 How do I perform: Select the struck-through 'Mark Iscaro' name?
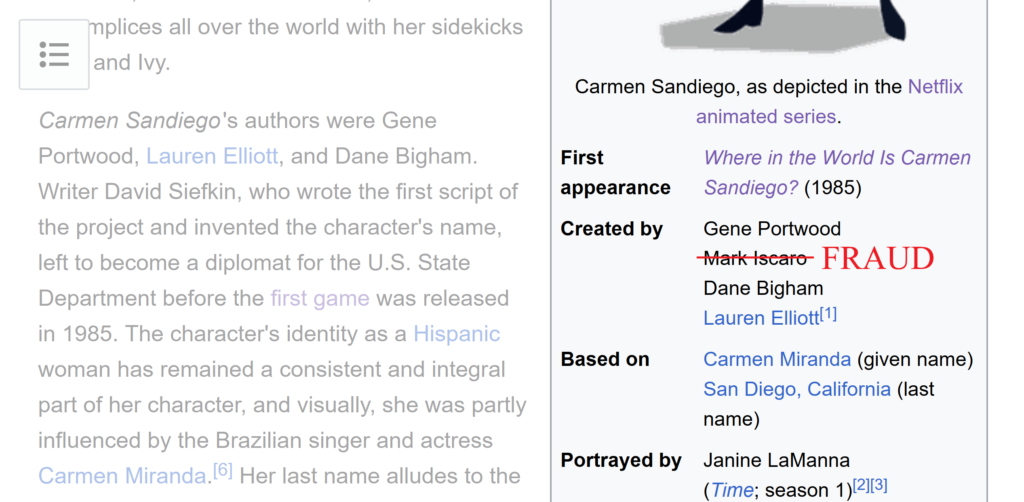click(x=755, y=259)
